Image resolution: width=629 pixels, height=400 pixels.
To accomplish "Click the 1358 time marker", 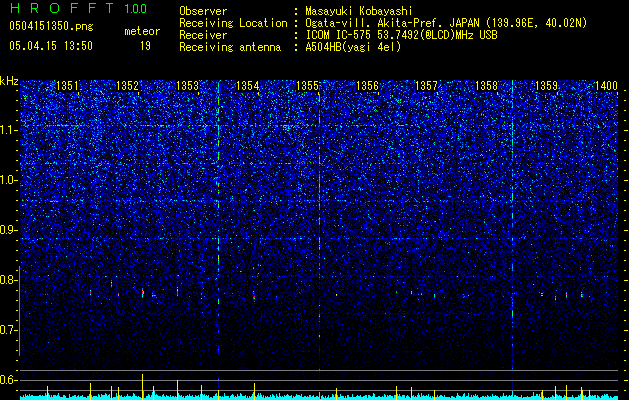I will click(x=486, y=86).
